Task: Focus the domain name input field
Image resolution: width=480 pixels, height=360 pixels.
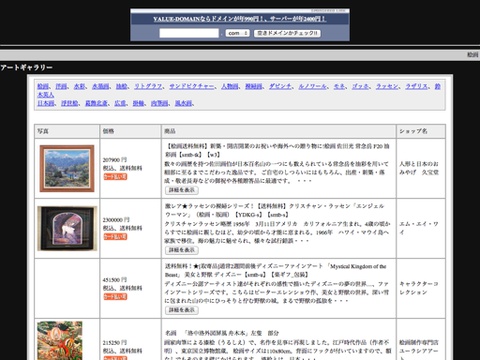Action: click(189, 33)
